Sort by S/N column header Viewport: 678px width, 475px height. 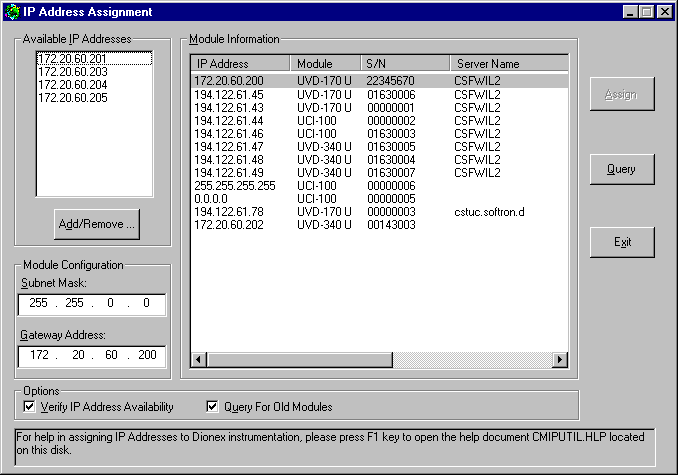coord(405,64)
